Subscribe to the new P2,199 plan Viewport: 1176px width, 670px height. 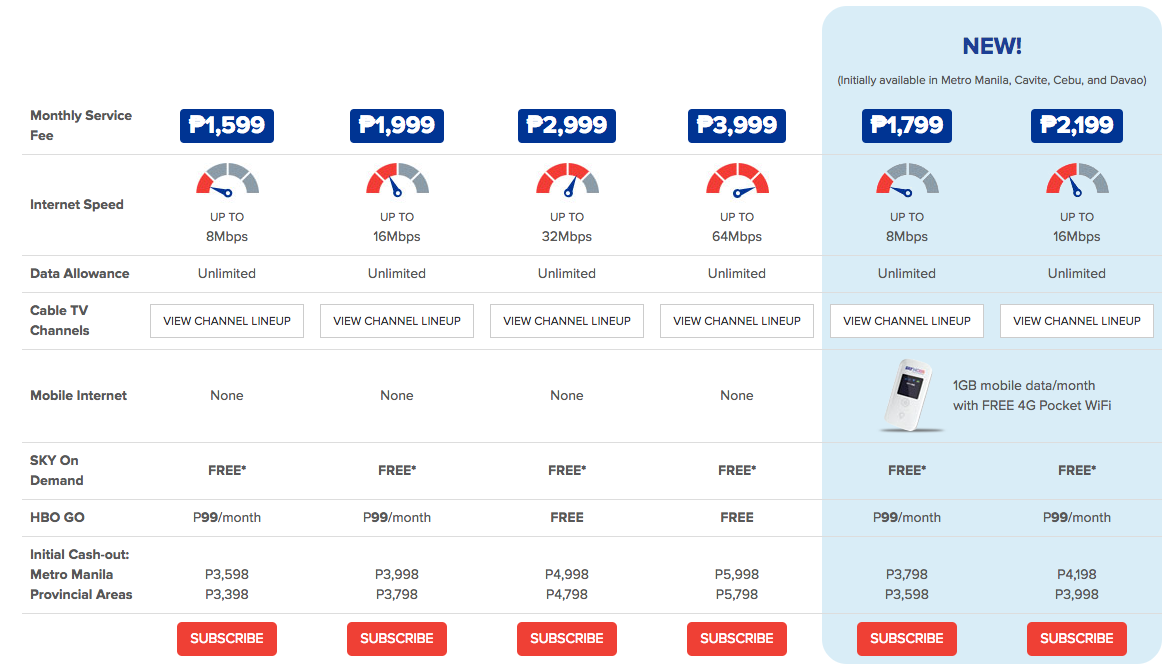(1077, 639)
